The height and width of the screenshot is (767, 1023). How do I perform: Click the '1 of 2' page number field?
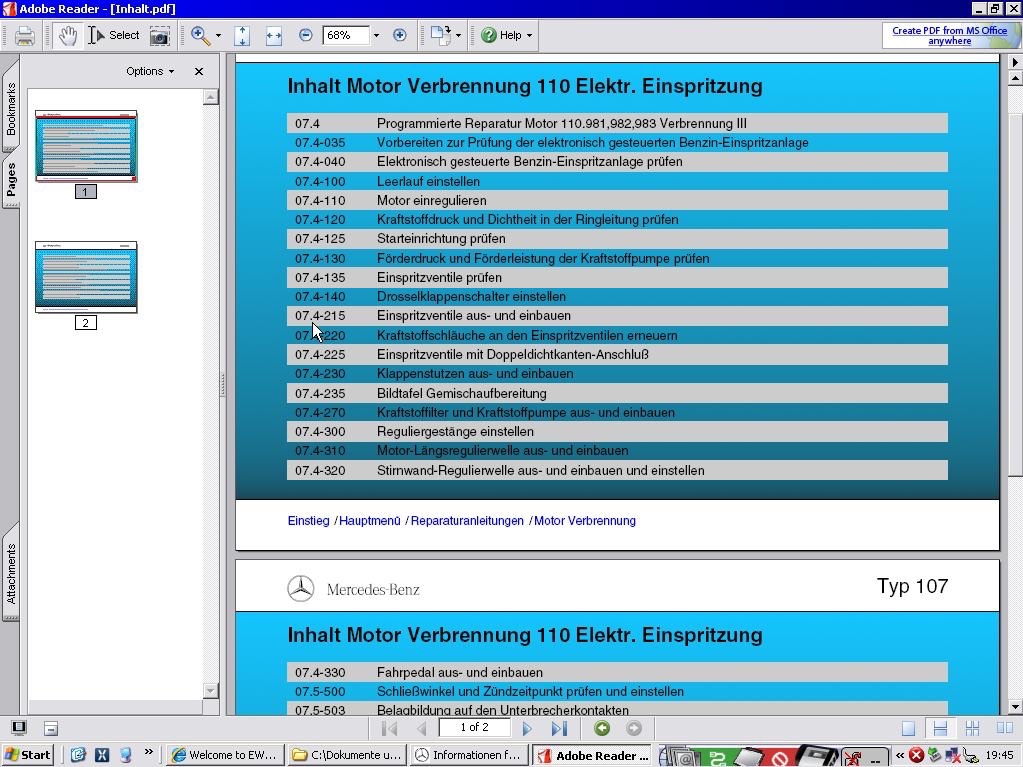point(474,727)
